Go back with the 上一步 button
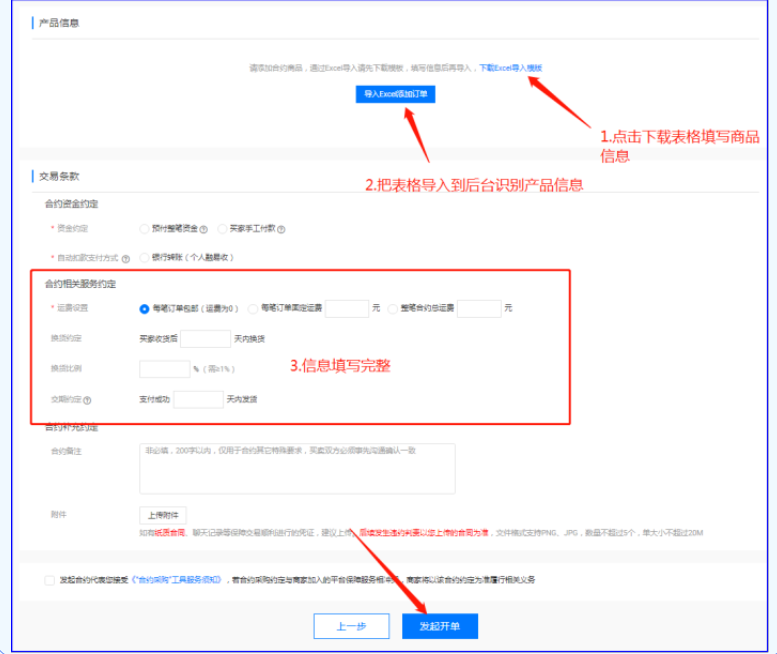This screenshot has height=654, width=777. pyautogui.click(x=351, y=626)
